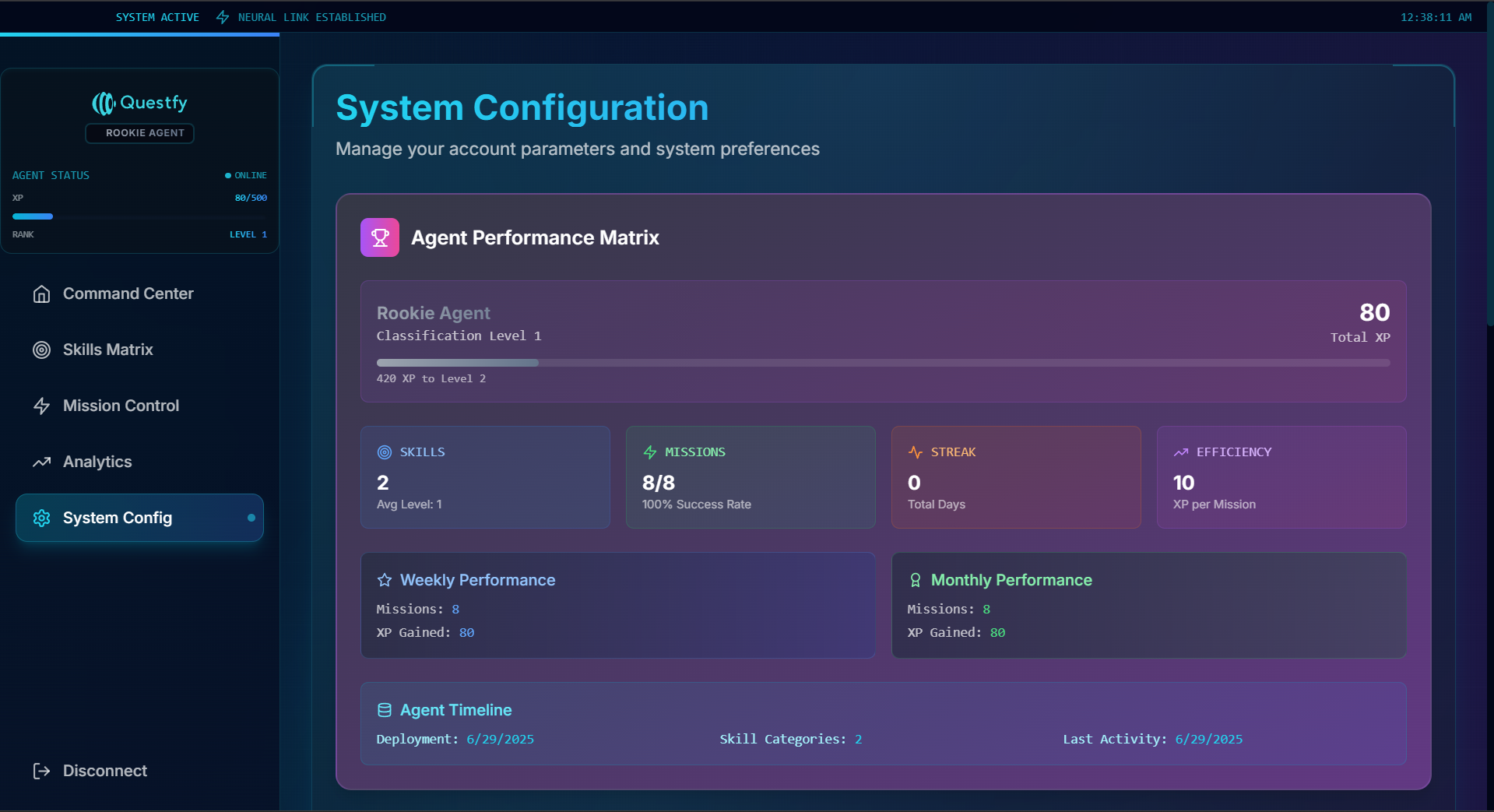This screenshot has height=812, width=1494.
Task: Select the Missions 8/8 stat card
Action: 751,477
